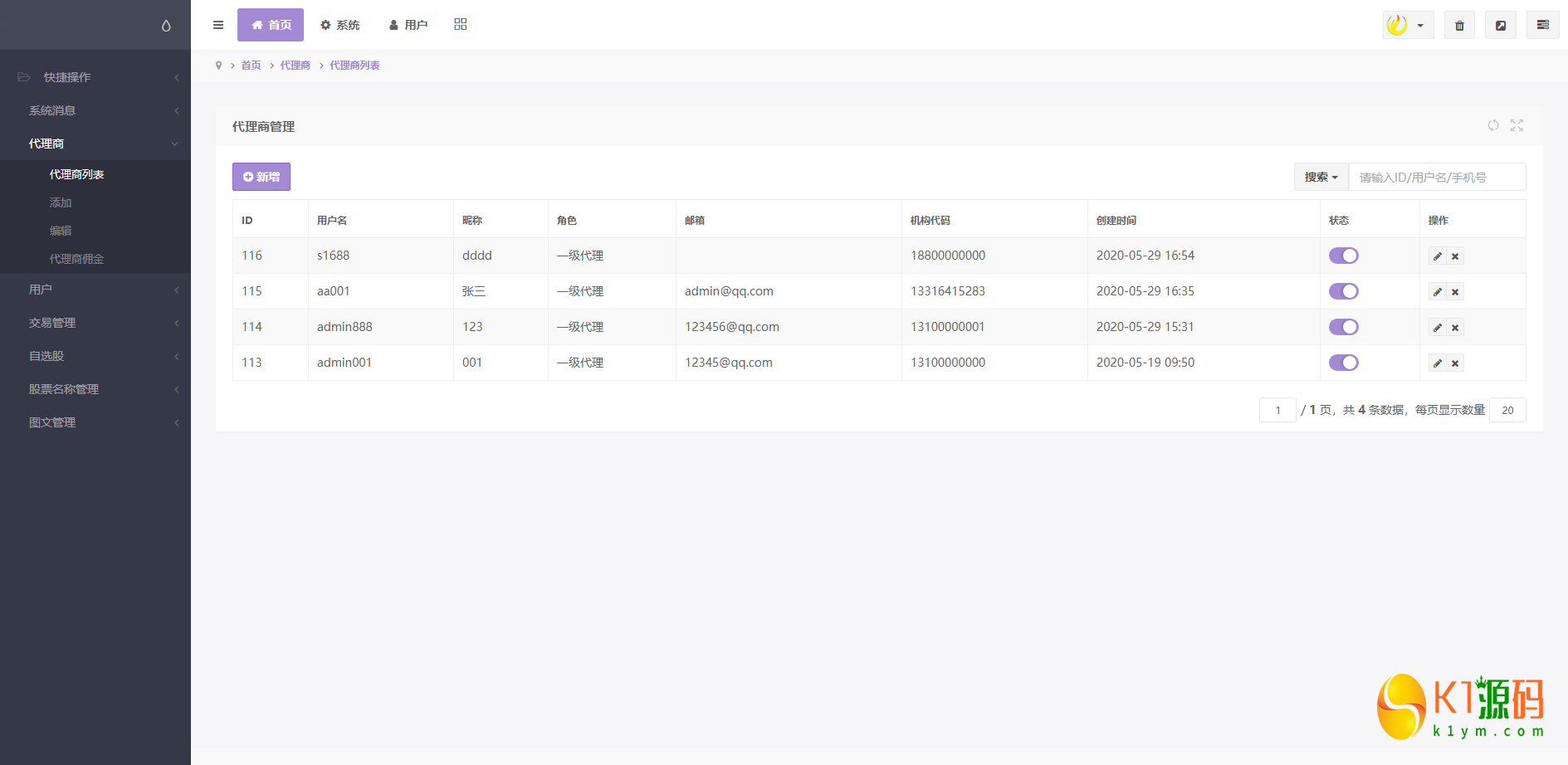Expand the 图文管理 sidebar section
This screenshot has width=1568, height=765.
point(95,422)
